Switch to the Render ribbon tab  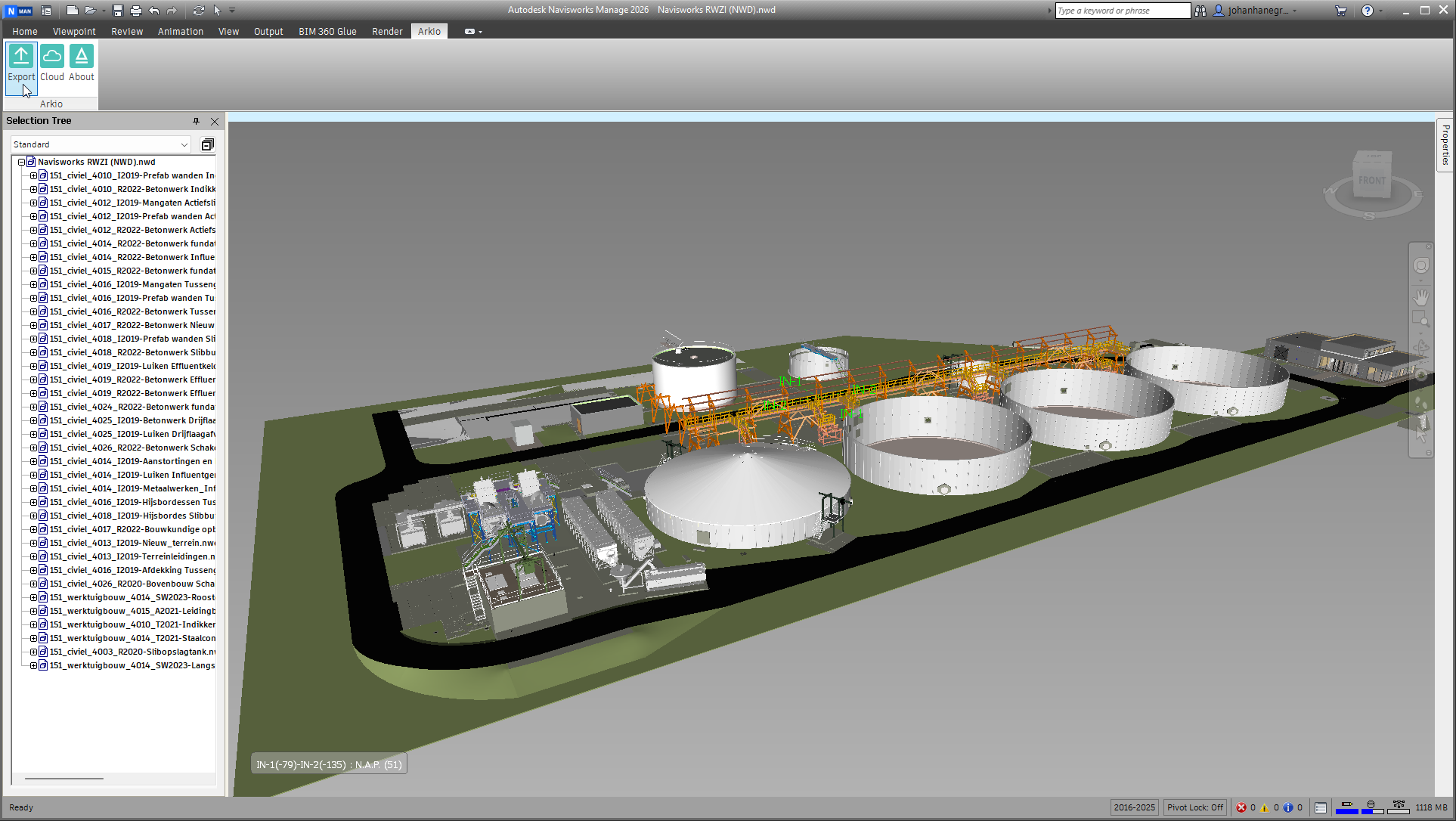click(x=387, y=32)
